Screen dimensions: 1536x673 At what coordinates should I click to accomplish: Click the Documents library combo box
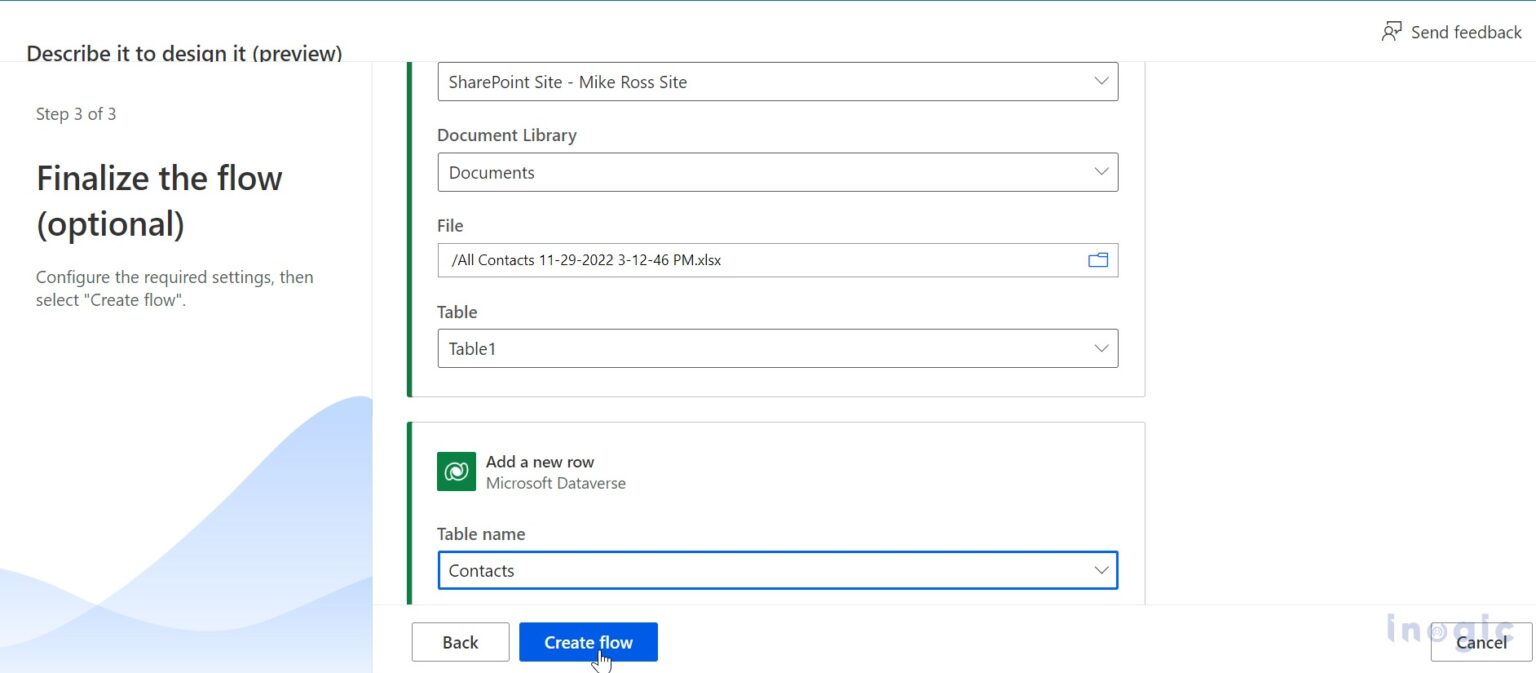[760, 172]
